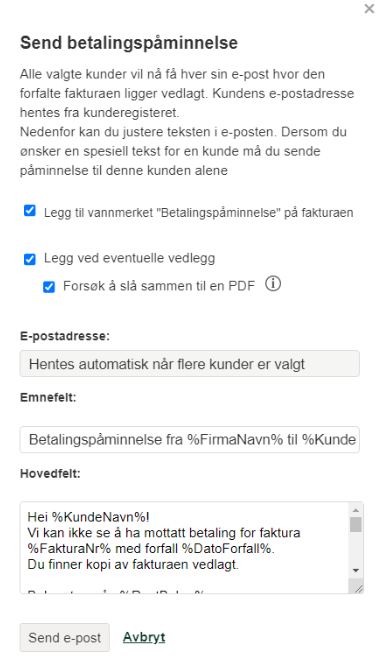Screen dimensions: 390x658
Task: Click the scroll-up arrow in Hovedfelt
Action: click(x=356, y=510)
